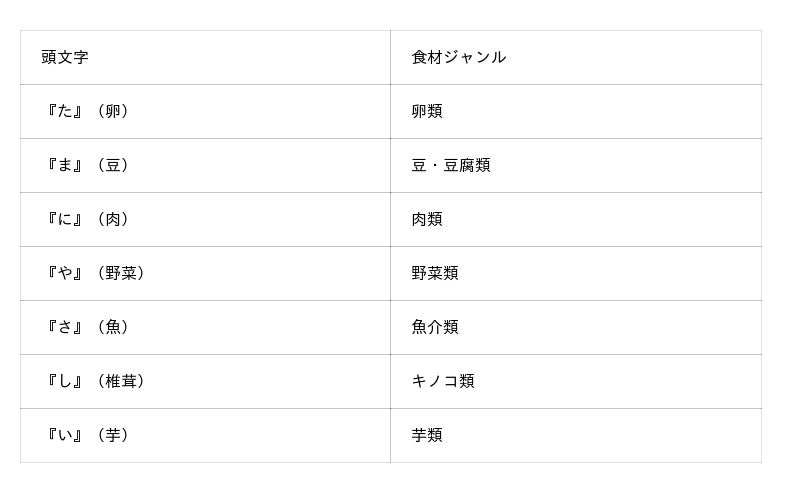Click the 肉類 cell
This screenshot has height=493, width=800.
coord(427,219)
